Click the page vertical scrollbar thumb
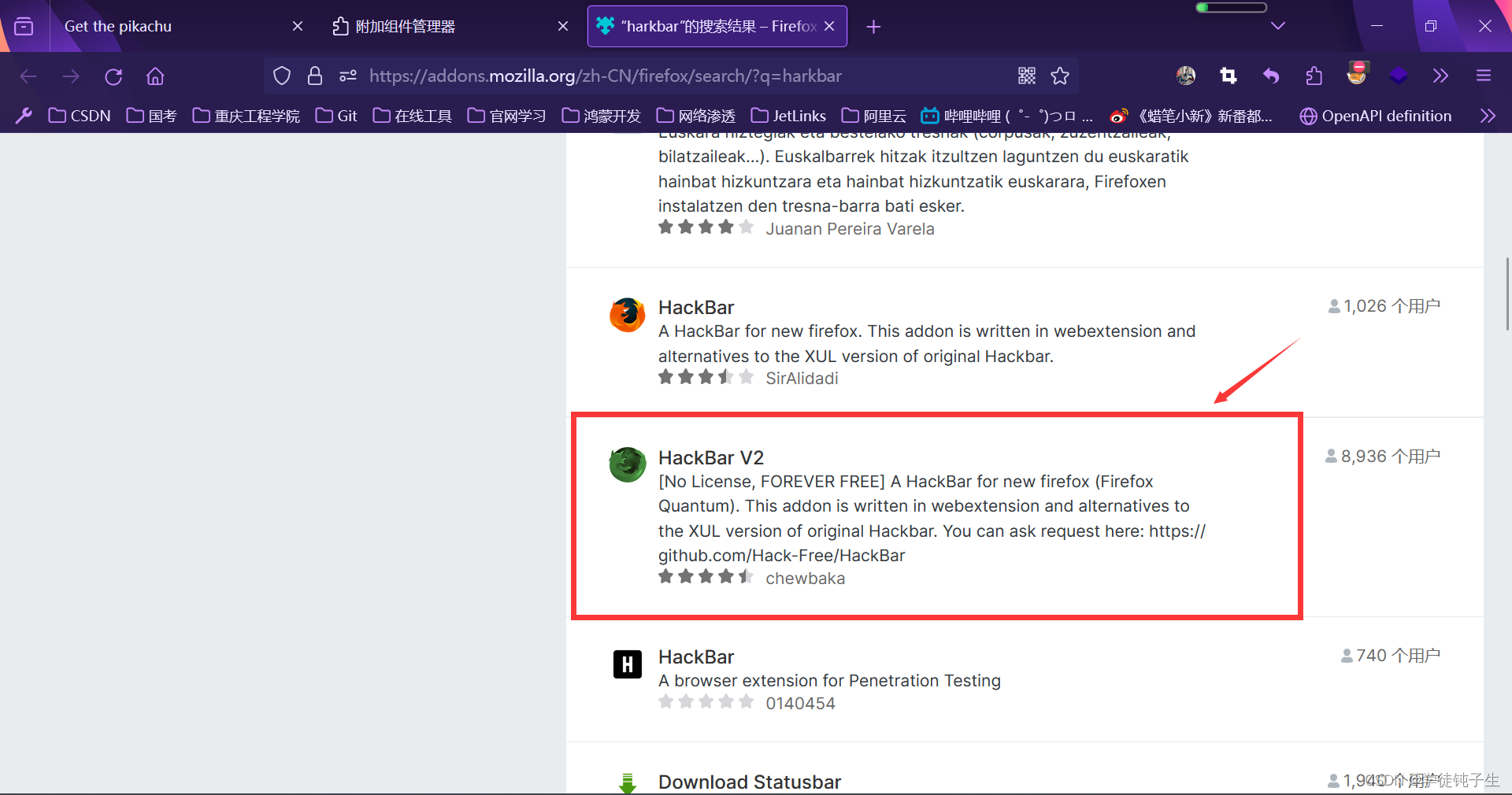 [1507, 294]
